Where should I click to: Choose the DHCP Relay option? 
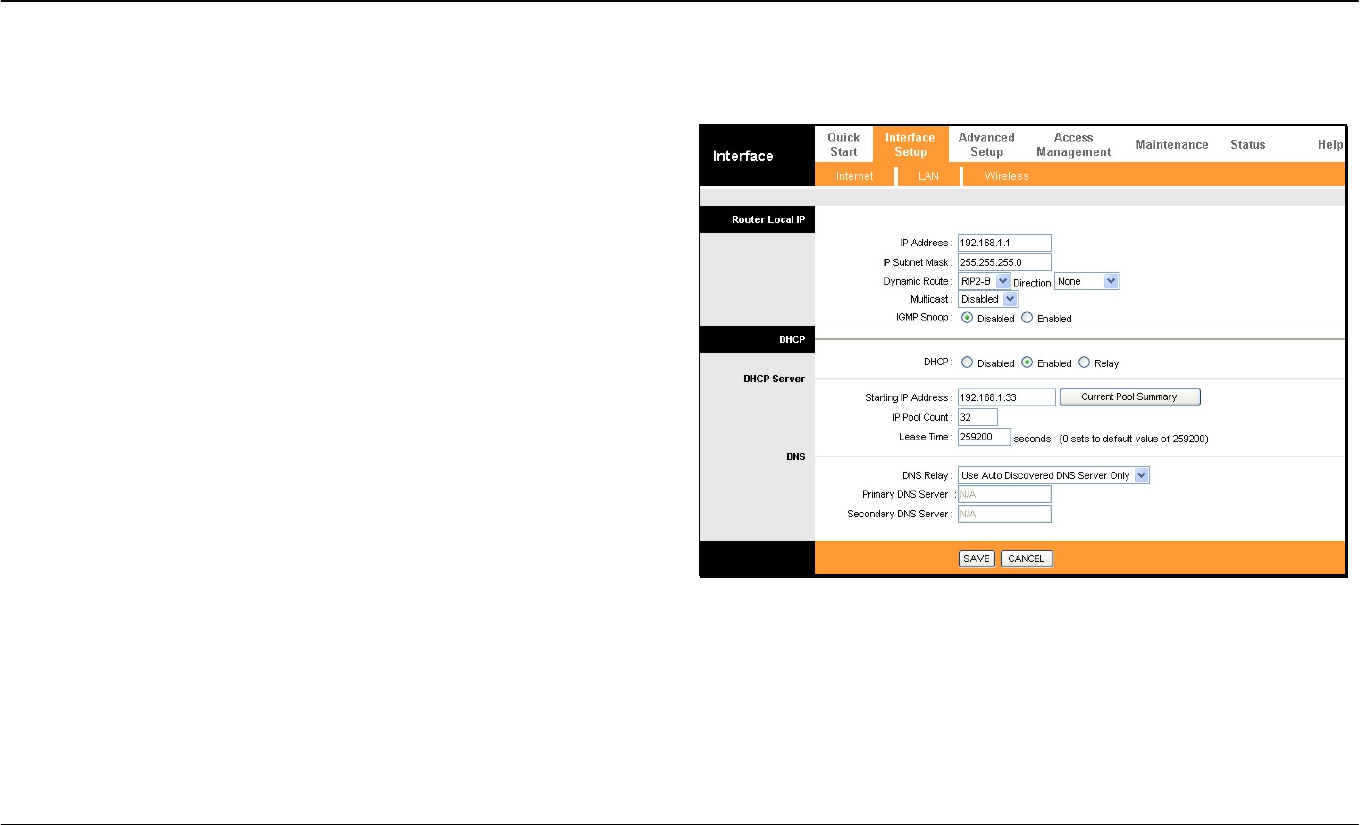1084,363
